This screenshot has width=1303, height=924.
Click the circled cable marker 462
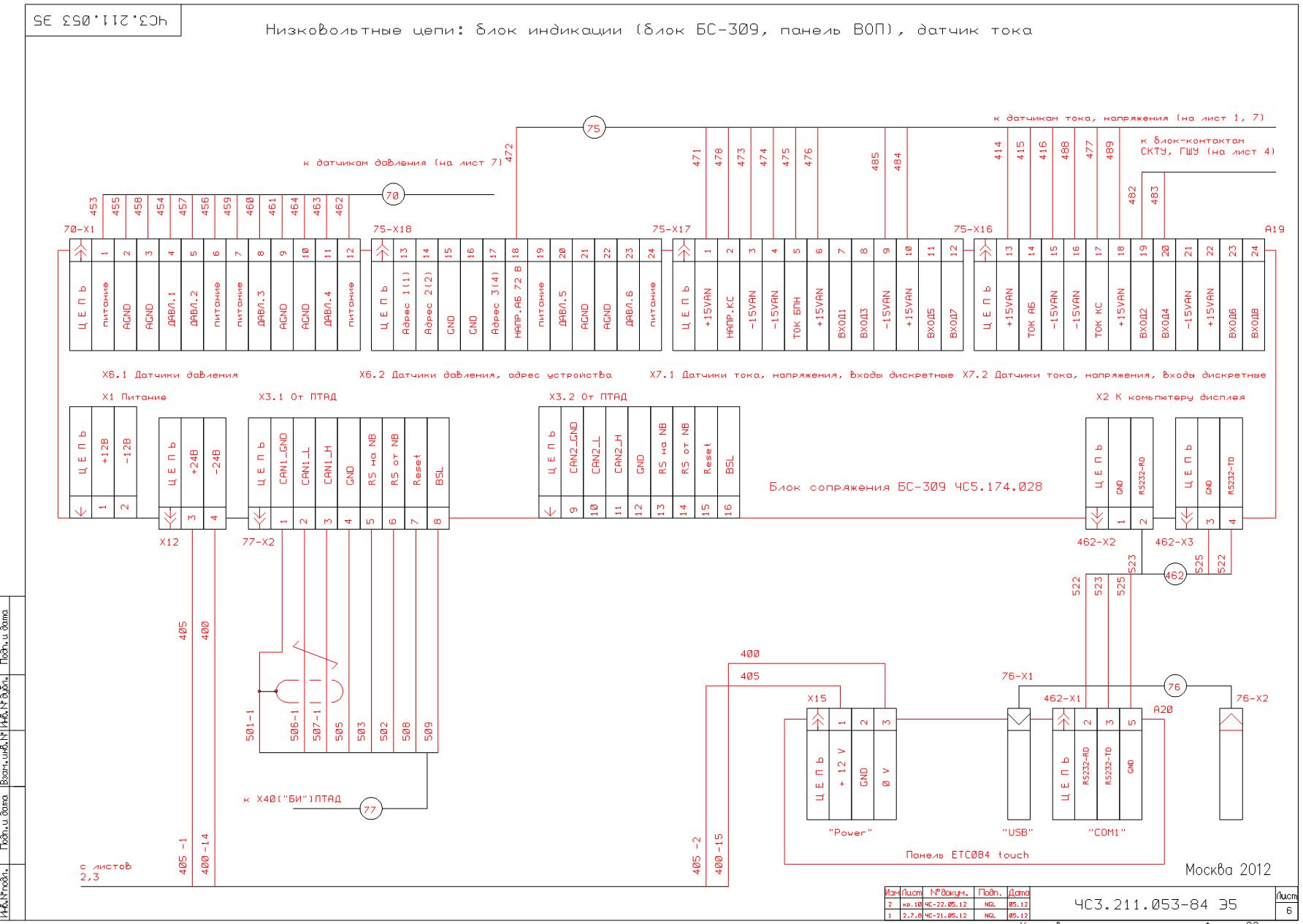[x=1174, y=574]
